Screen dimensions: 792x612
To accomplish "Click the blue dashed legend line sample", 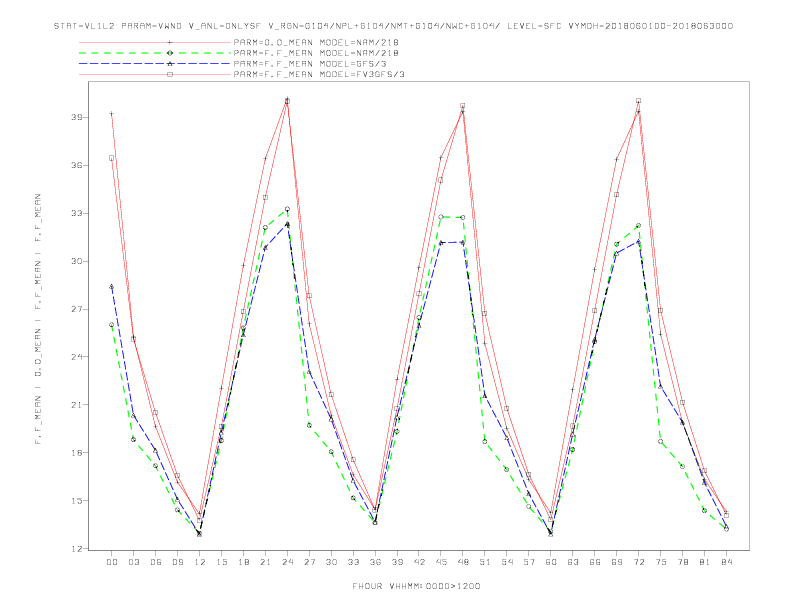I will click(155, 64).
